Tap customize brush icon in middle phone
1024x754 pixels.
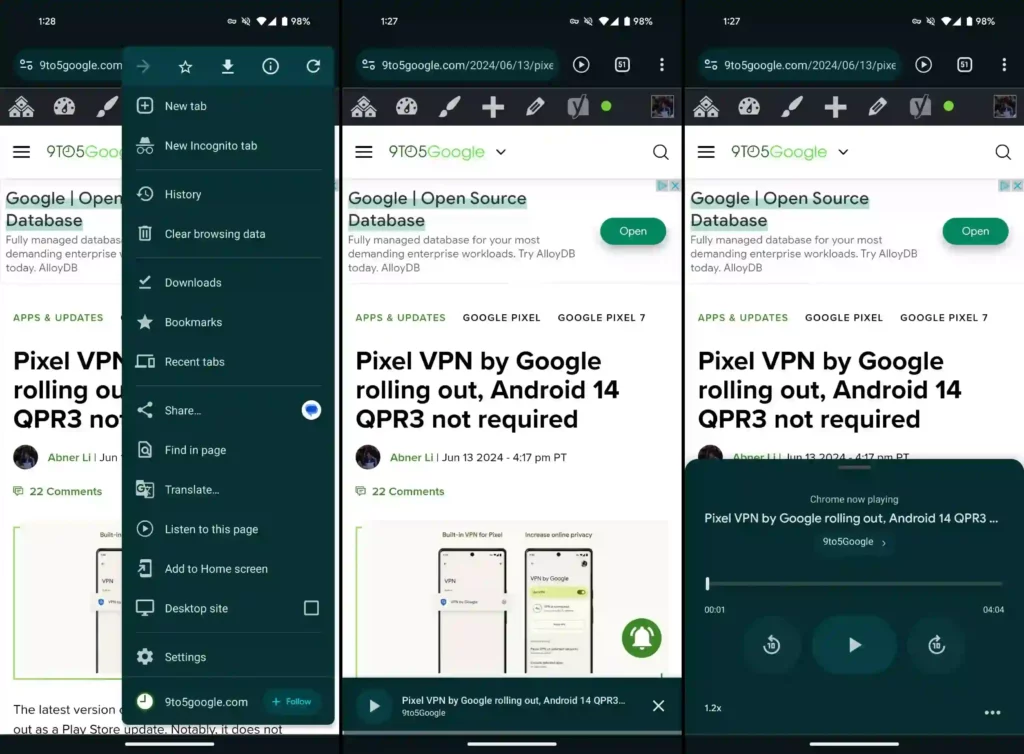point(449,106)
